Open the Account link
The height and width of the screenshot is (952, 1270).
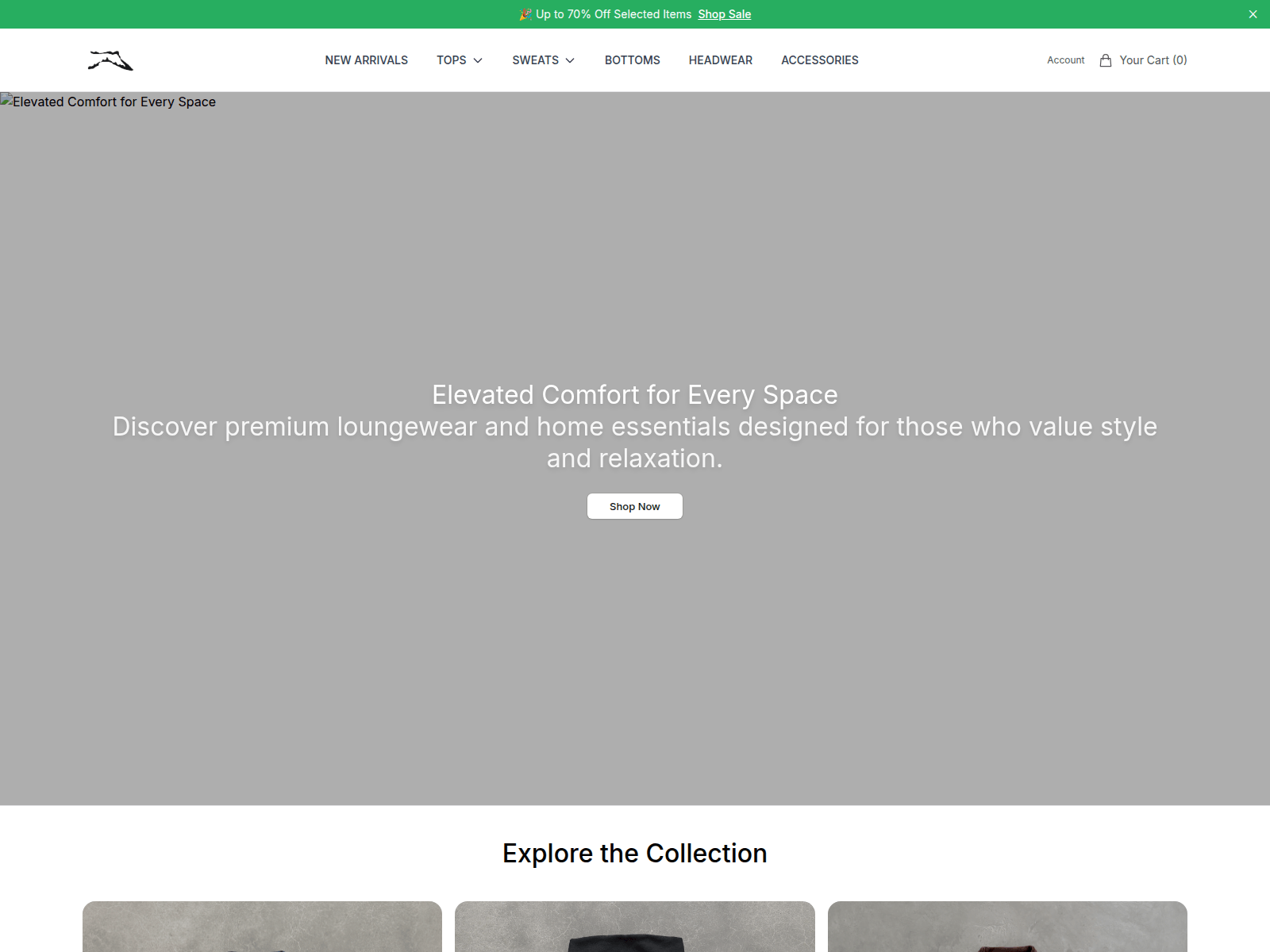(1065, 60)
